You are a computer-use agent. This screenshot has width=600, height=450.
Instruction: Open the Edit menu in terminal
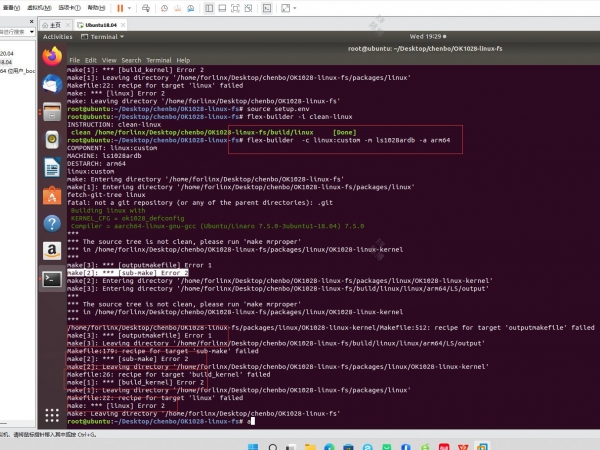pos(91,60)
